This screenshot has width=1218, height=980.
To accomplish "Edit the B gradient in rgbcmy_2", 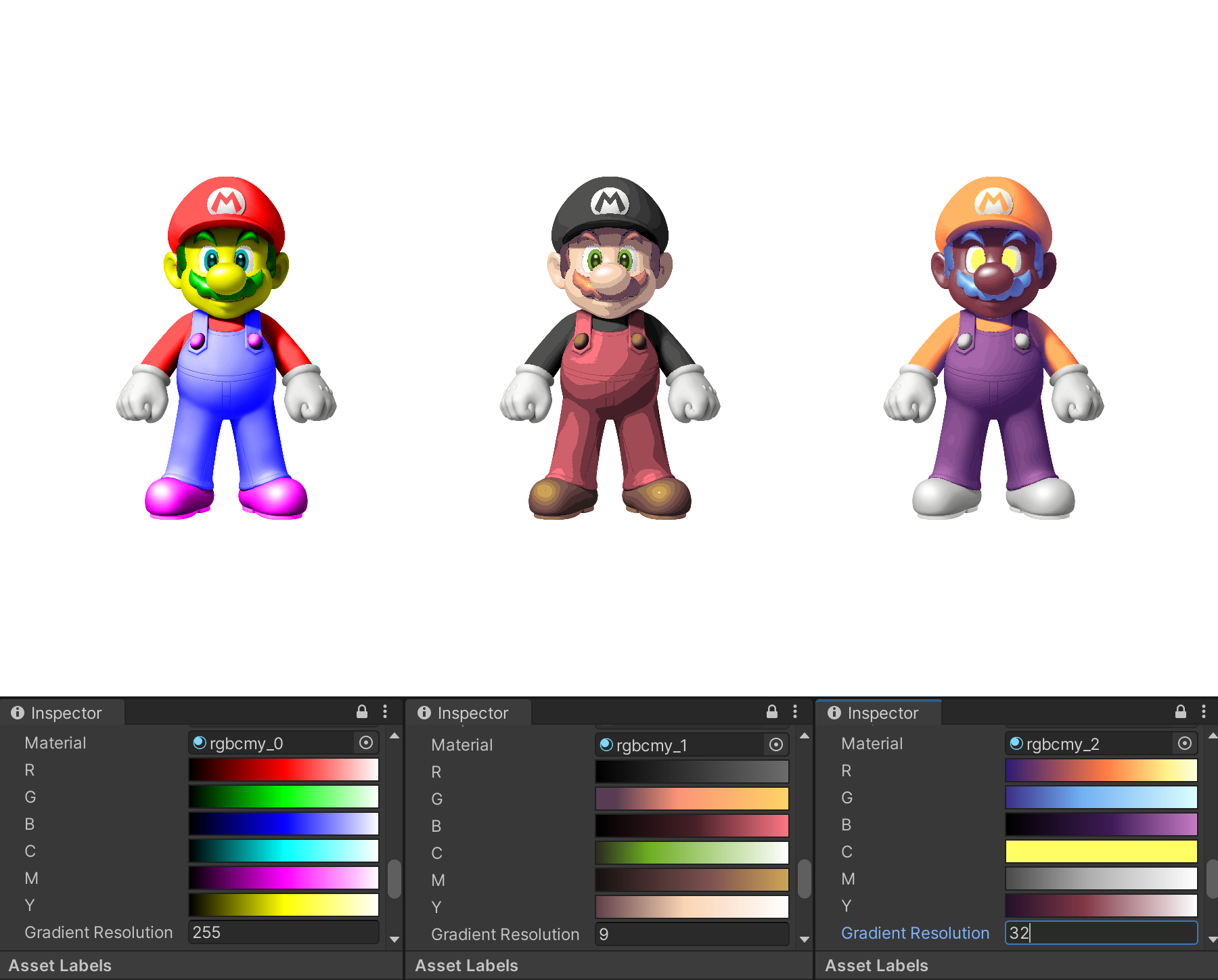I will [x=1102, y=824].
